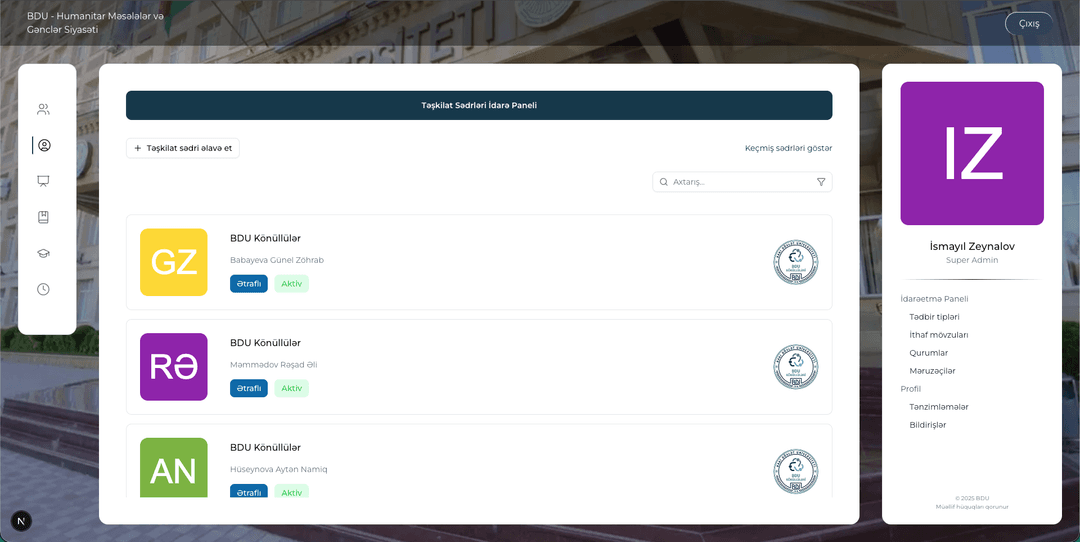This screenshot has height=542, width=1080.
Task: Open the presentation board icon in sidebar
Action: [43, 181]
